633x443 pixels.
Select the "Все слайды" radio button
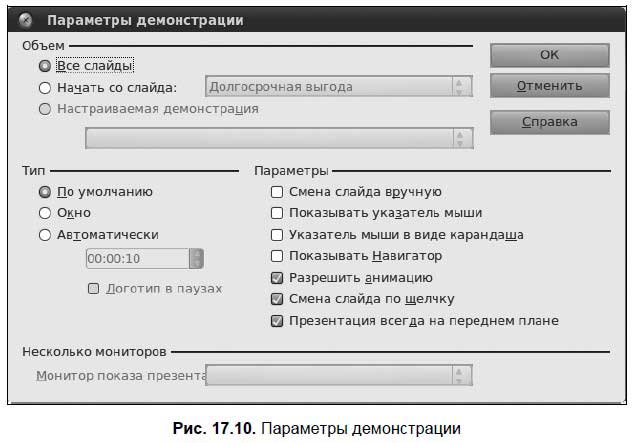tap(44, 66)
